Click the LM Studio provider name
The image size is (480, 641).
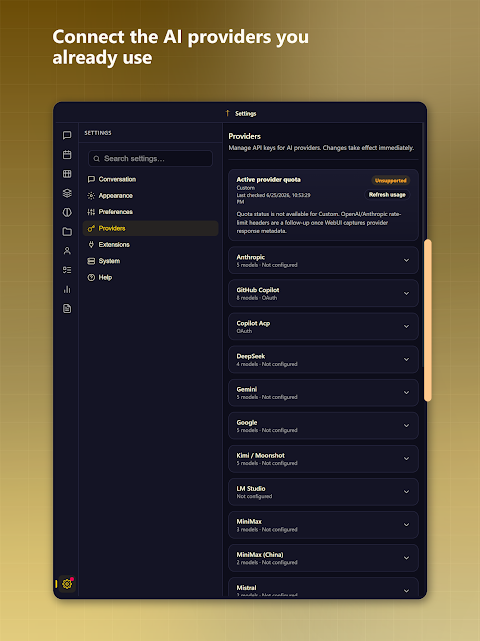click(x=251, y=489)
